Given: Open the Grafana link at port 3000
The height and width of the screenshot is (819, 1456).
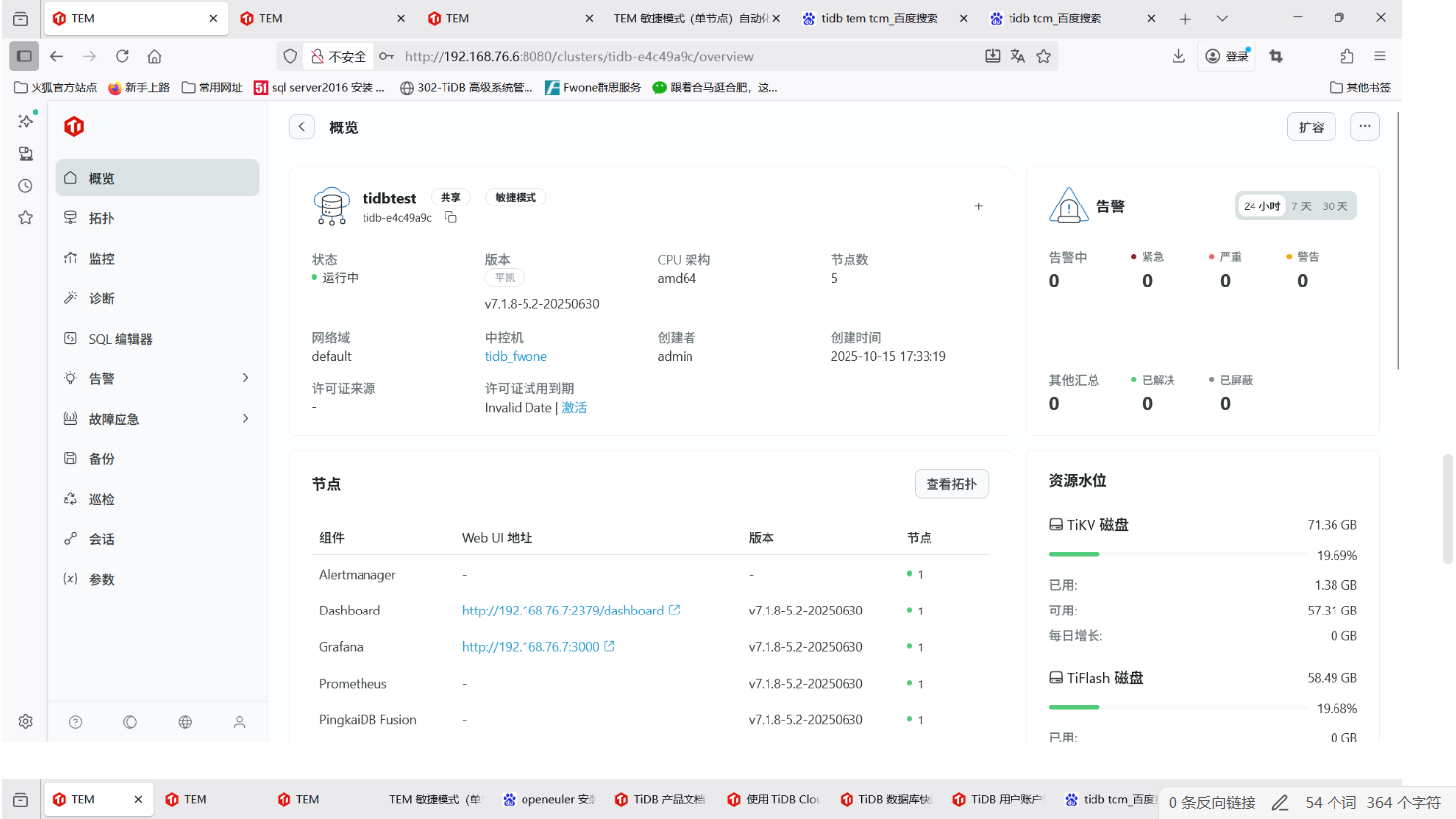Looking at the screenshot, I should 530,647.
